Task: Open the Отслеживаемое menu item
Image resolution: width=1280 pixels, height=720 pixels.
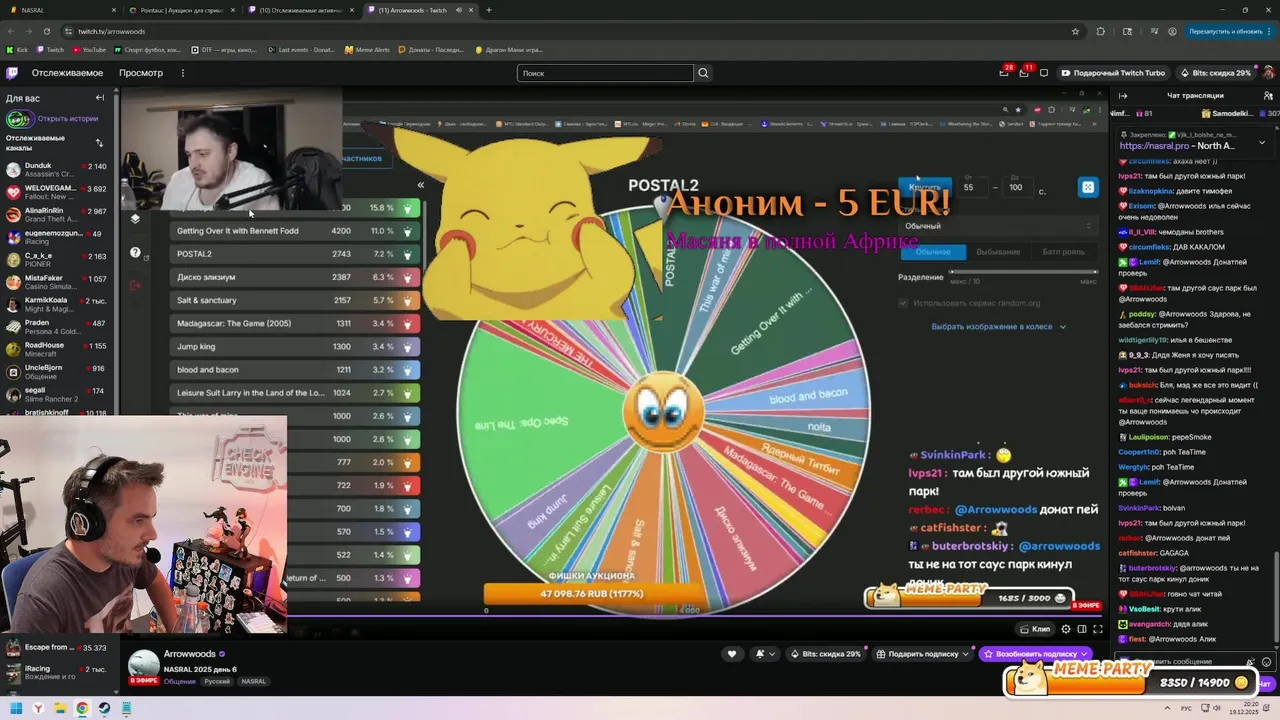Action: click(x=67, y=73)
